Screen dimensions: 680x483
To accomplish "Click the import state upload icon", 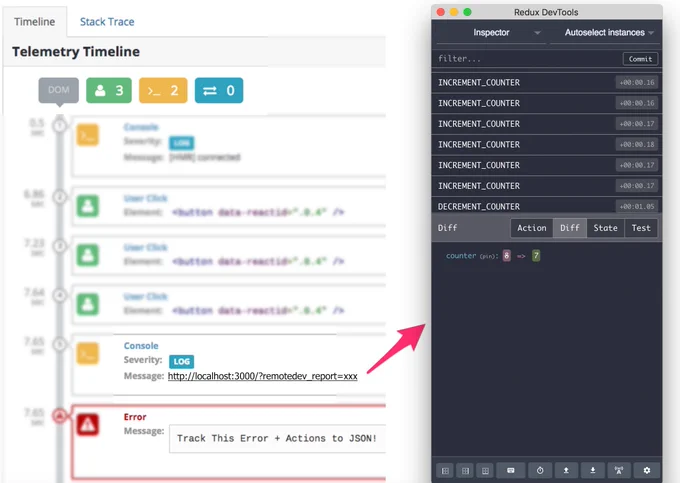I will point(566,470).
